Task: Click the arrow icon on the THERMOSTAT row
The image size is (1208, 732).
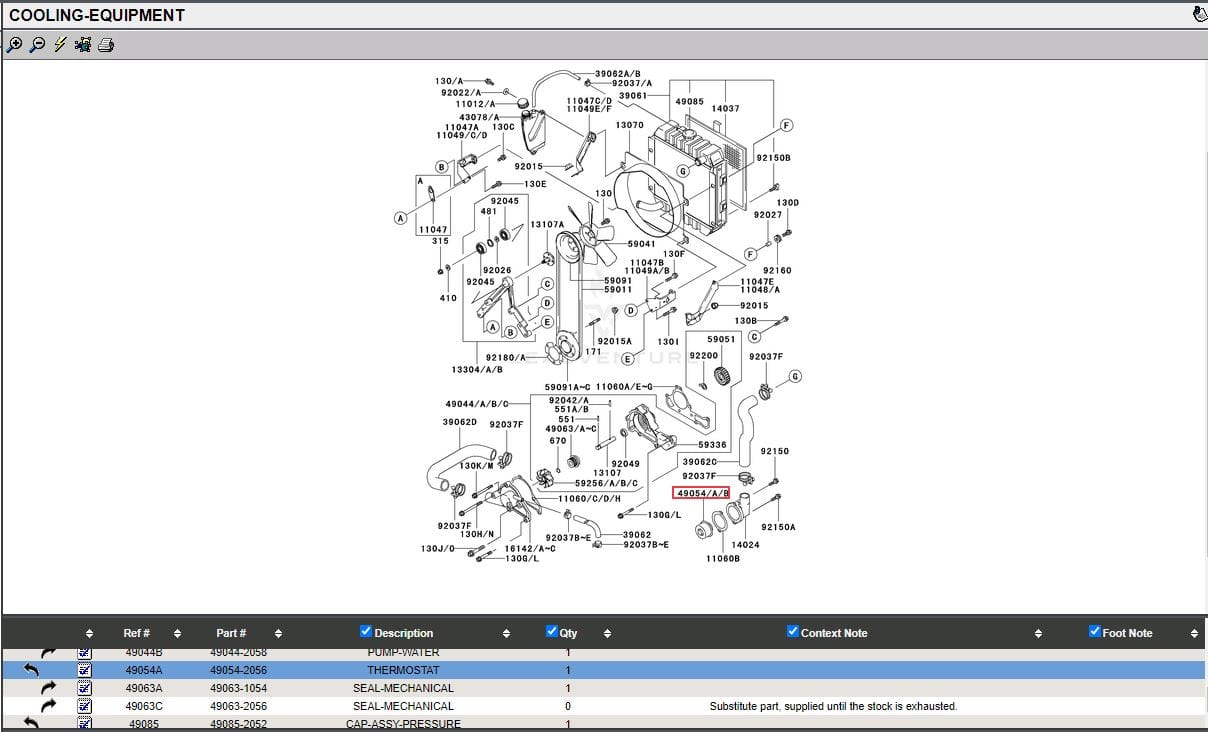Action: pyautogui.click(x=32, y=670)
